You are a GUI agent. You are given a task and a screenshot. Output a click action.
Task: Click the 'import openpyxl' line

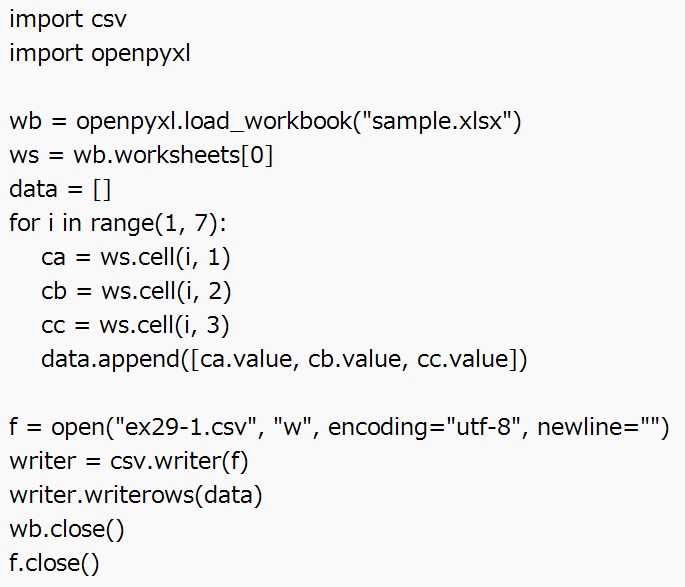coord(99,53)
